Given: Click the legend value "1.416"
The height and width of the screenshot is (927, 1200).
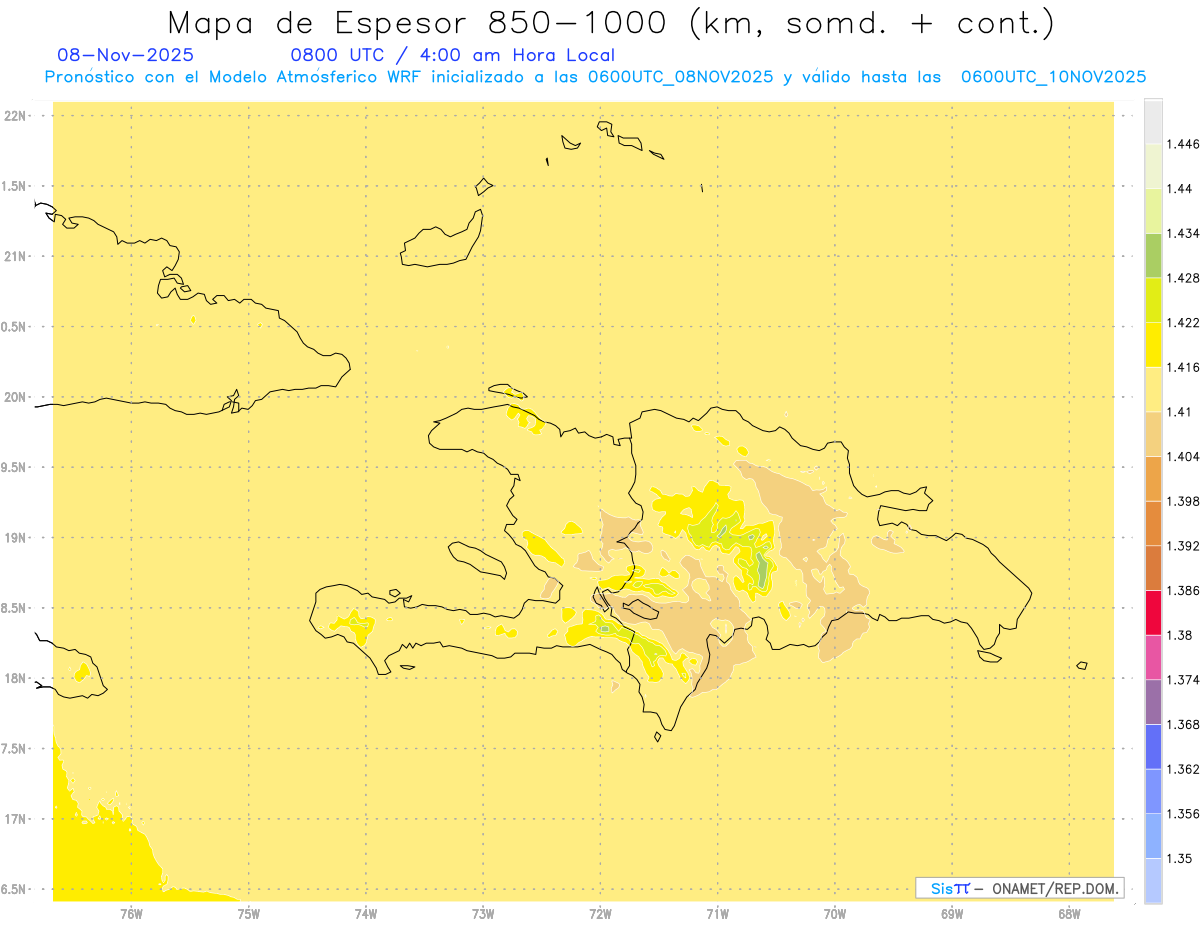Looking at the screenshot, I should (x=1184, y=367).
